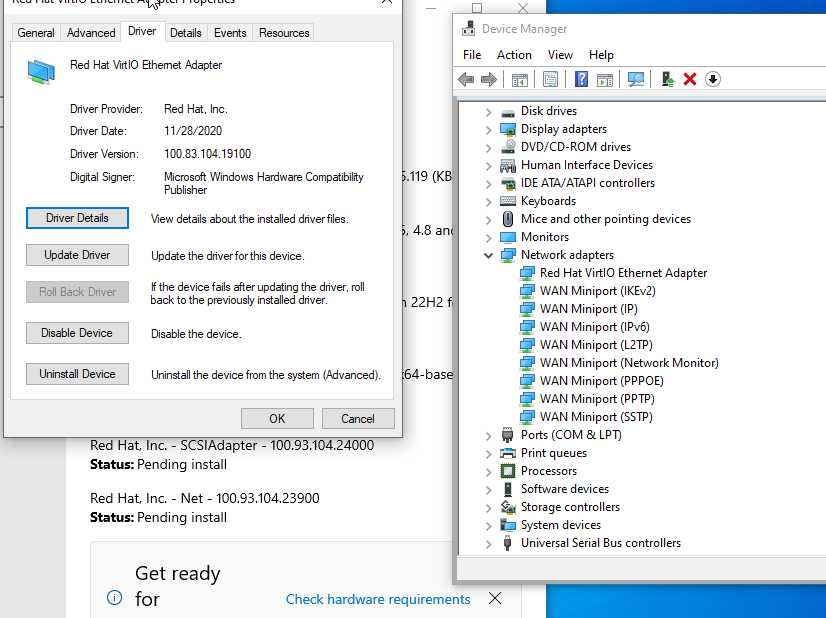Select the Processors category icon
This screenshot has height=618, width=826.
[508, 471]
